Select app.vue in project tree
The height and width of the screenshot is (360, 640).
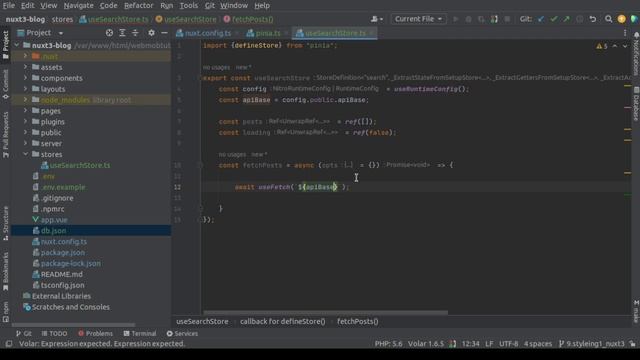click(54, 220)
